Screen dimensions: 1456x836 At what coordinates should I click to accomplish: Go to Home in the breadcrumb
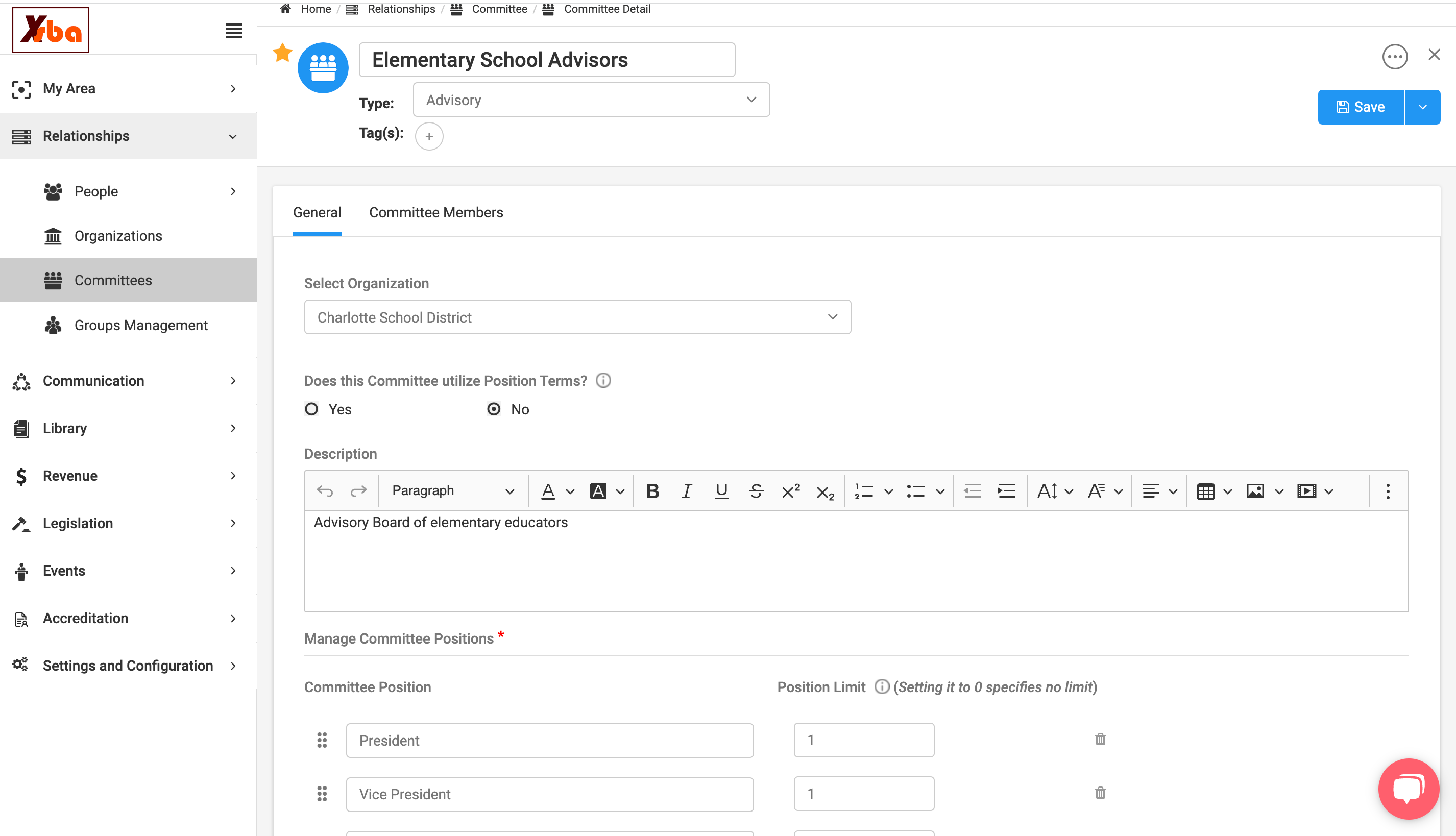click(316, 9)
